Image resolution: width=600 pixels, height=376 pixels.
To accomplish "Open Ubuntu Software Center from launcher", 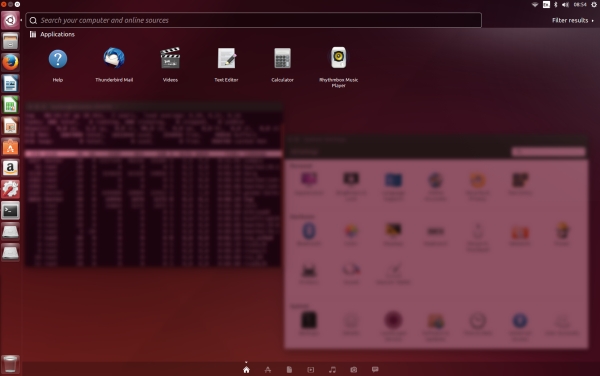I will [x=10, y=147].
